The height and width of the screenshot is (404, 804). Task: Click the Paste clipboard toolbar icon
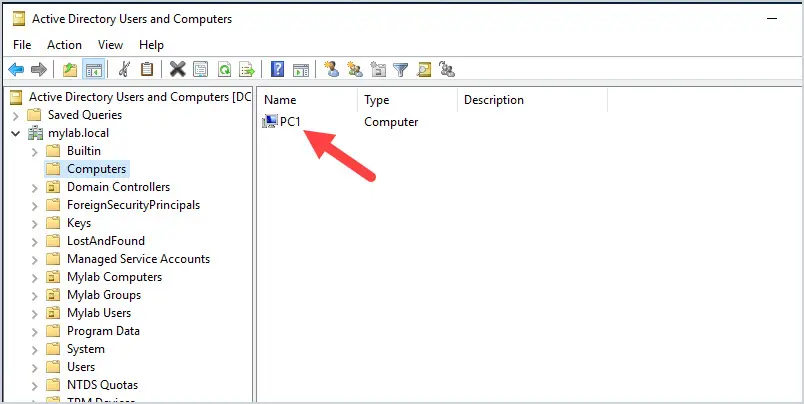pyautogui.click(x=147, y=69)
